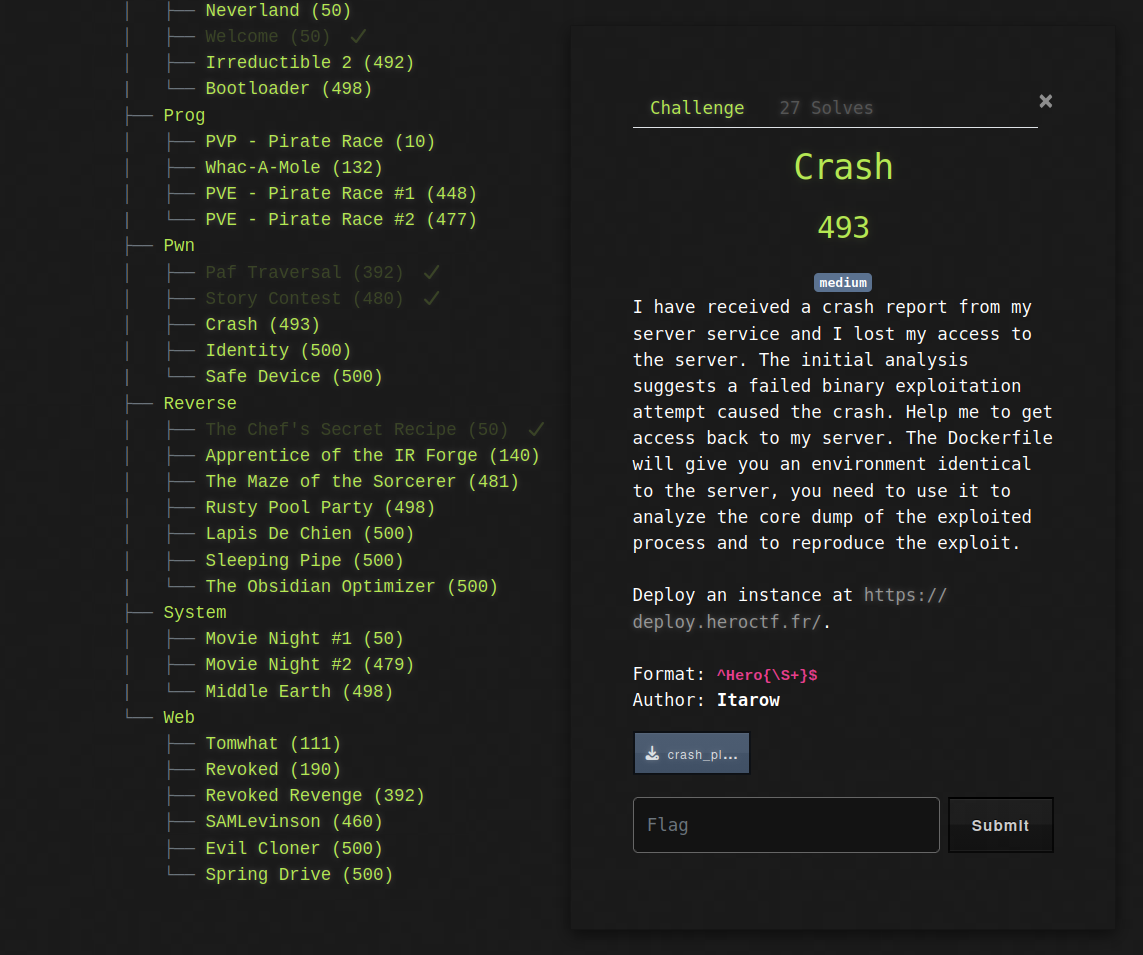Select Whac-A-Mole (132) challenge

(x=293, y=168)
